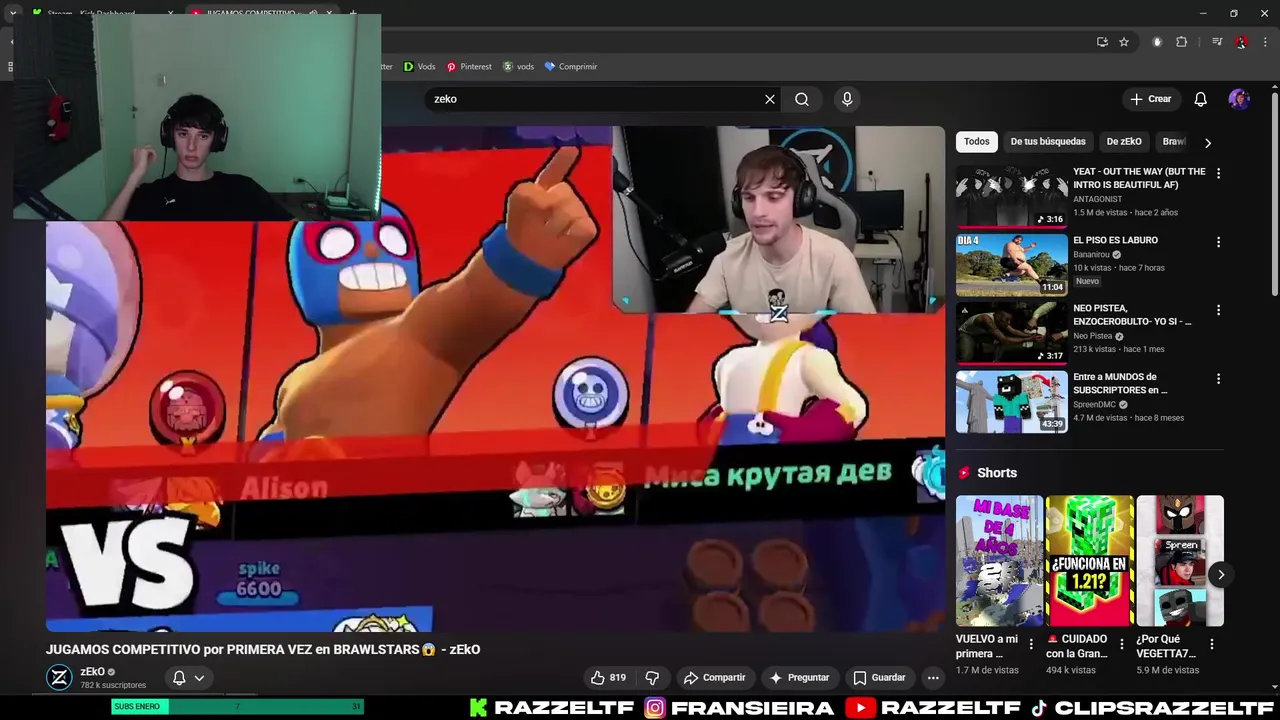Open SpreenDMC channel name
Image resolution: width=1280 pixels, height=720 pixels.
pyautogui.click(x=1094, y=404)
